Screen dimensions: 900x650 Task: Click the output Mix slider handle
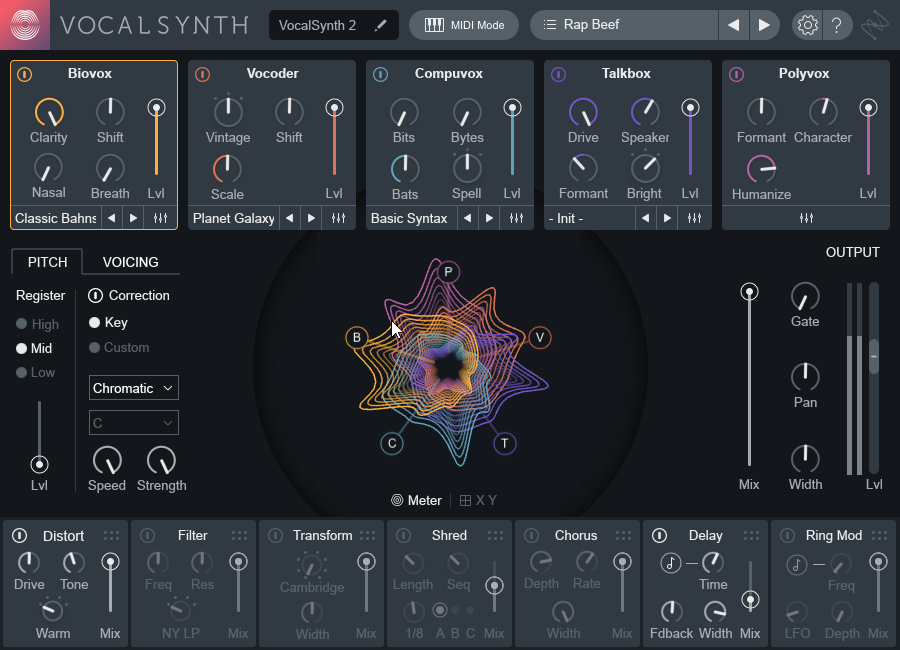(x=749, y=292)
